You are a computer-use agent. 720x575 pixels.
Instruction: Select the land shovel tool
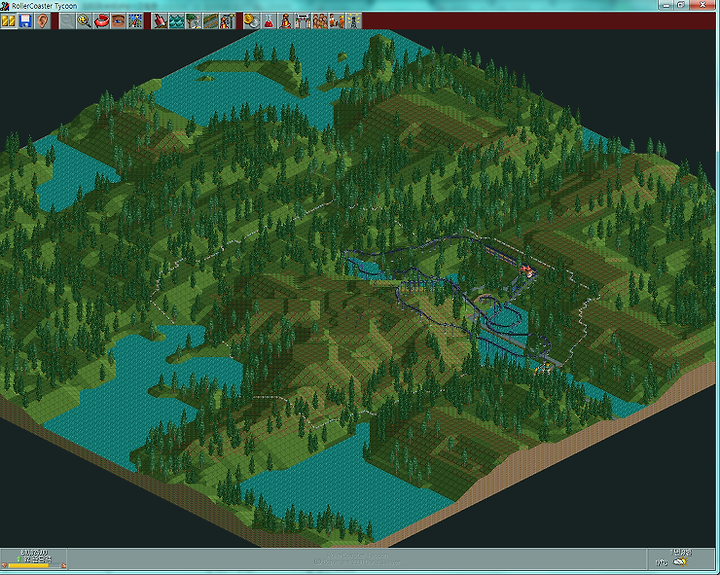pos(160,21)
